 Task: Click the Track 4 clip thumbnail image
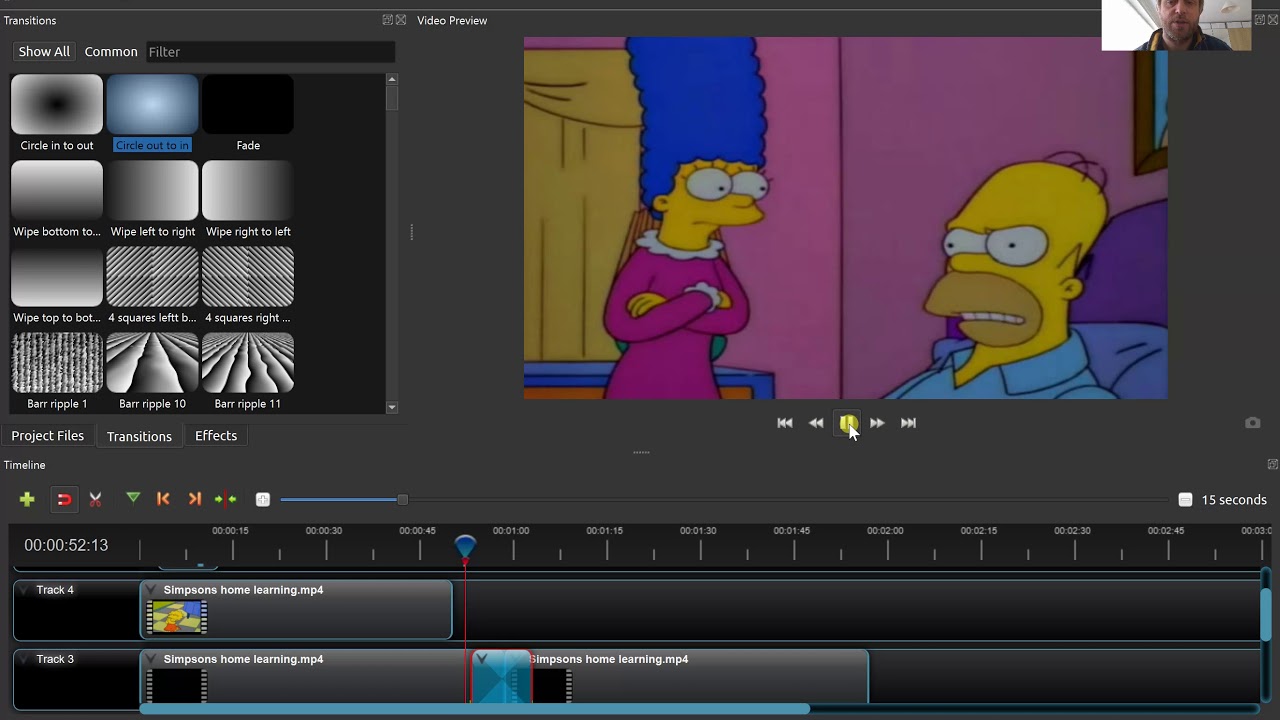tap(177, 618)
